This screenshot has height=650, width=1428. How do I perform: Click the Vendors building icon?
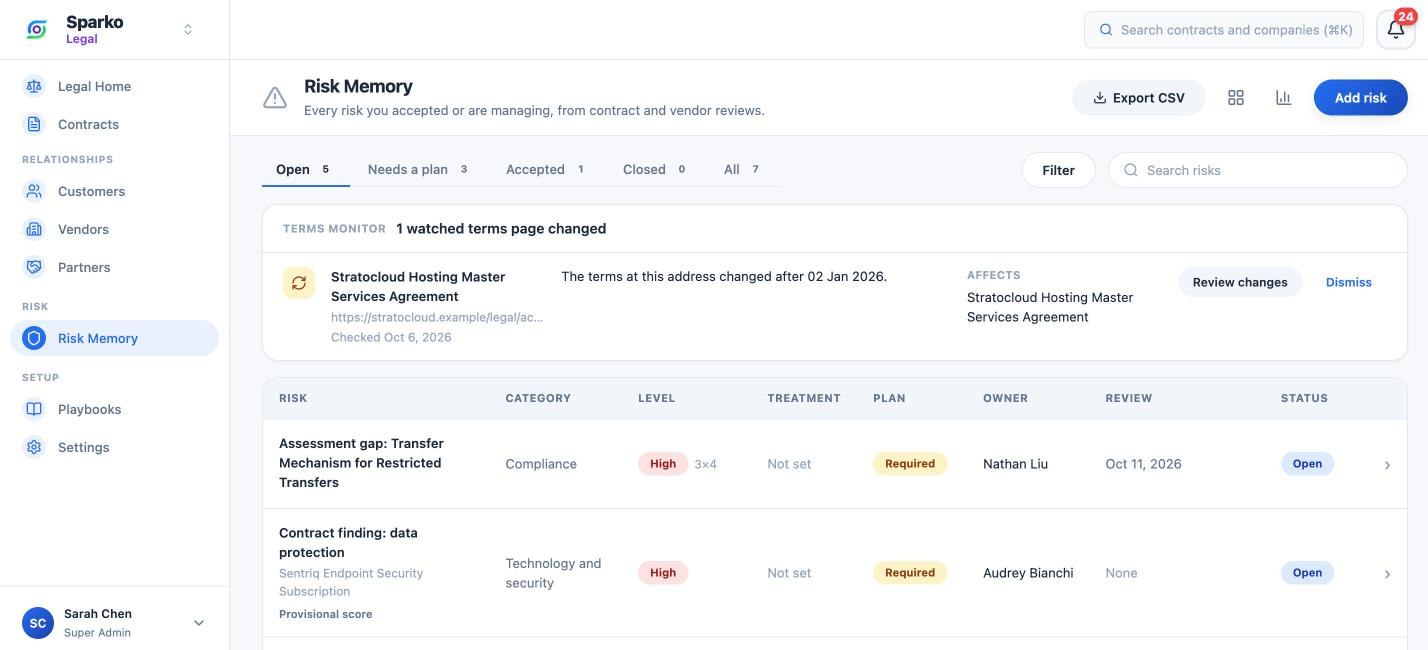34,229
